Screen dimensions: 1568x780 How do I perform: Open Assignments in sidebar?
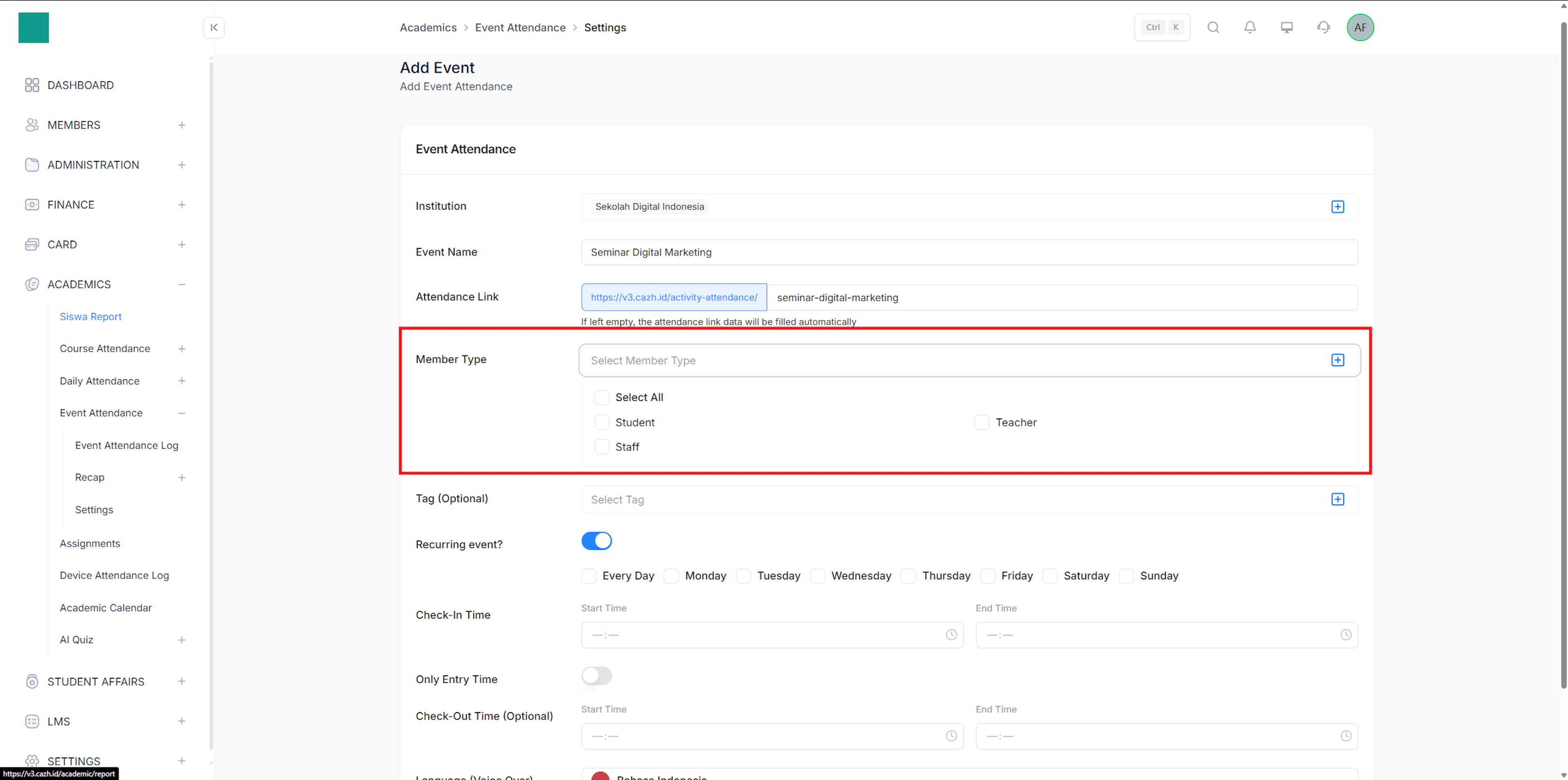pyautogui.click(x=89, y=544)
